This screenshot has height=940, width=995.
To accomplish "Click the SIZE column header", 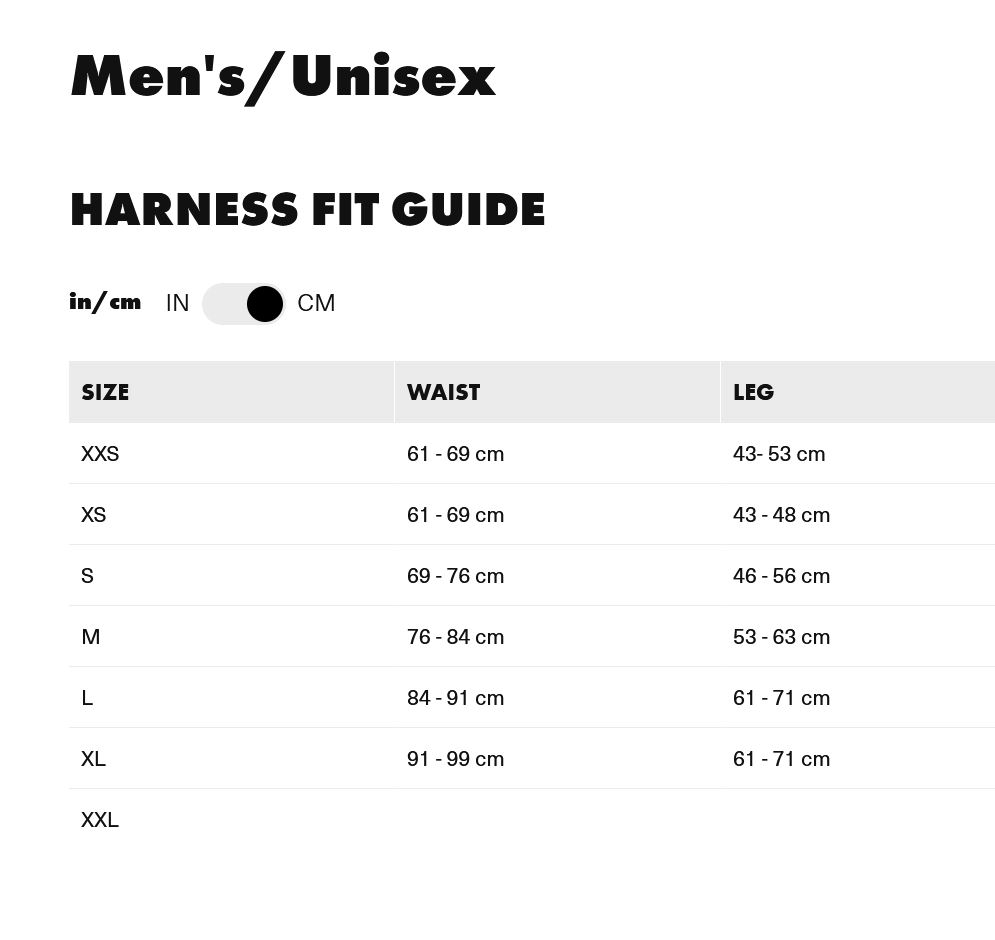I will tap(105, 392).
